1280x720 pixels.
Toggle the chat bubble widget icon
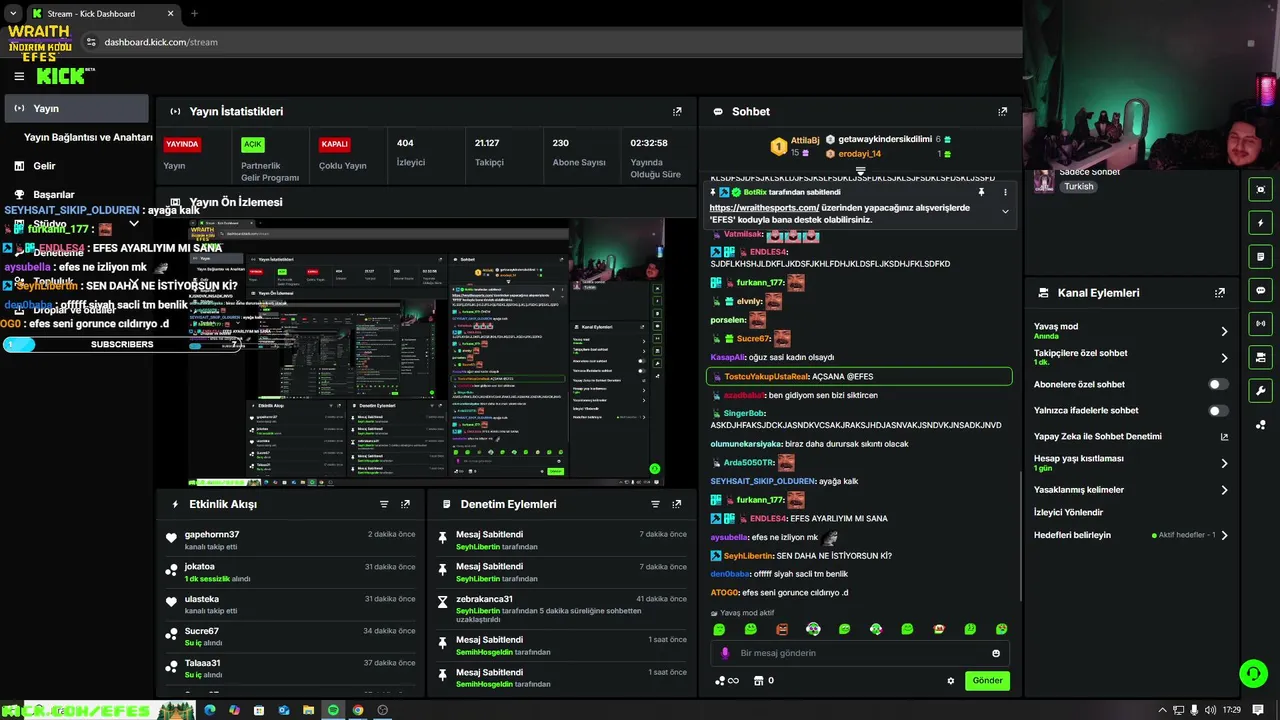click(x=1260, y=290)
